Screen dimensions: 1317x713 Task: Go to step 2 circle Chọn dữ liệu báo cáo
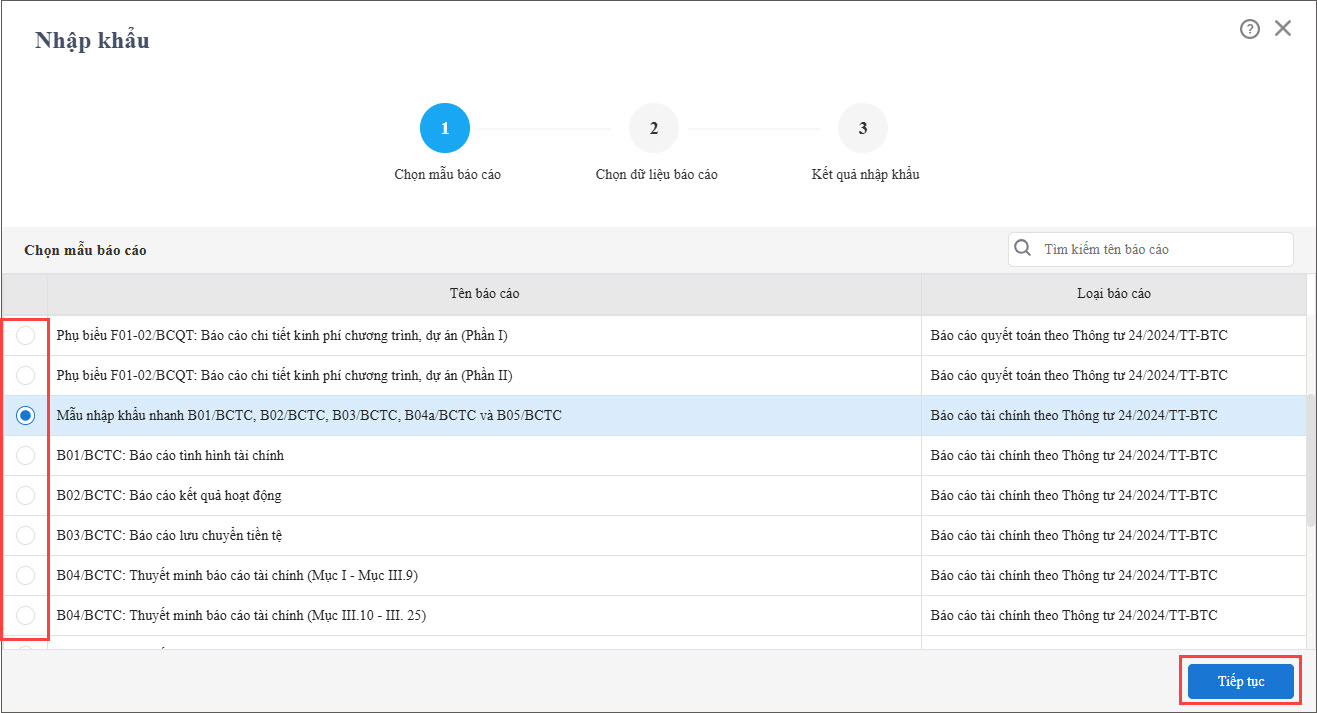[654, 128]
